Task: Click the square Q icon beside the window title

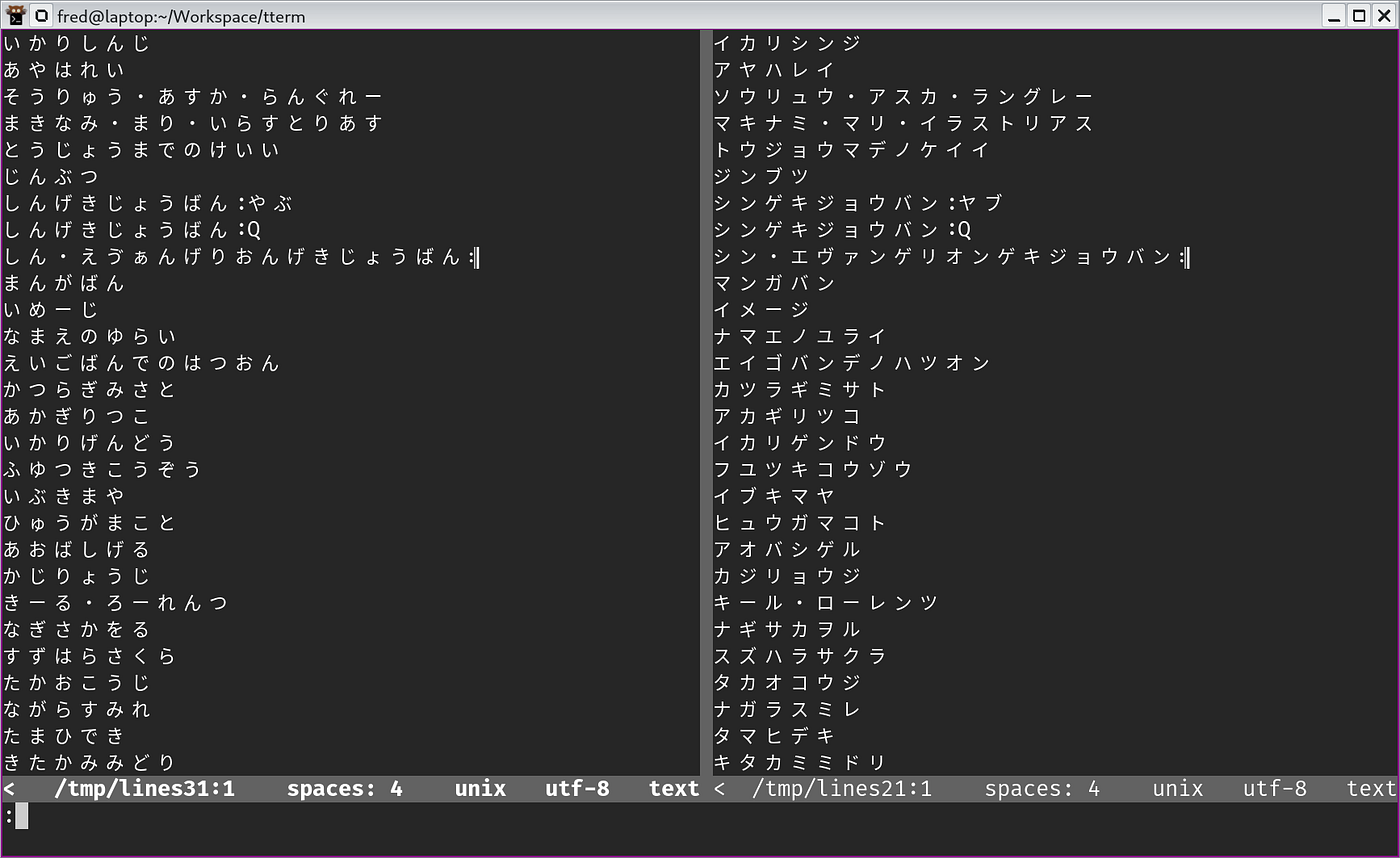Action: (41, 15)
